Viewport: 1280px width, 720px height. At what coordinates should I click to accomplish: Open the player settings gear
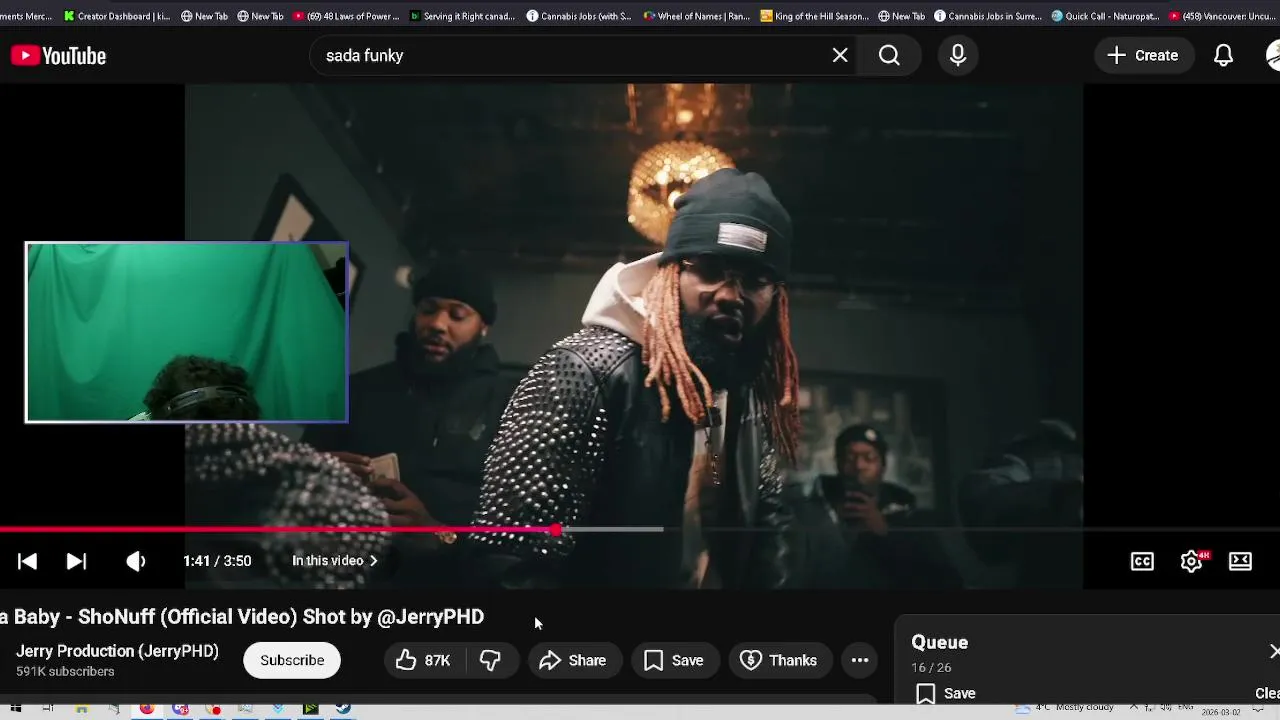coord(1191,561)
